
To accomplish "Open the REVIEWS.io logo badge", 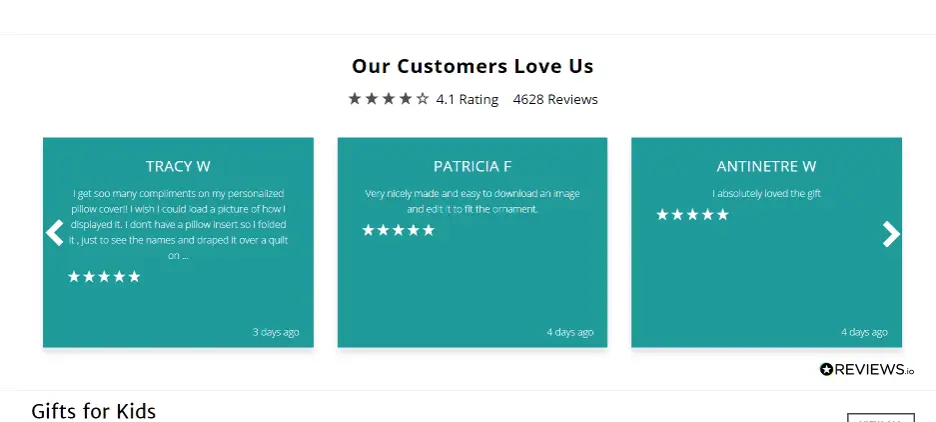I will tap(867, 369).
